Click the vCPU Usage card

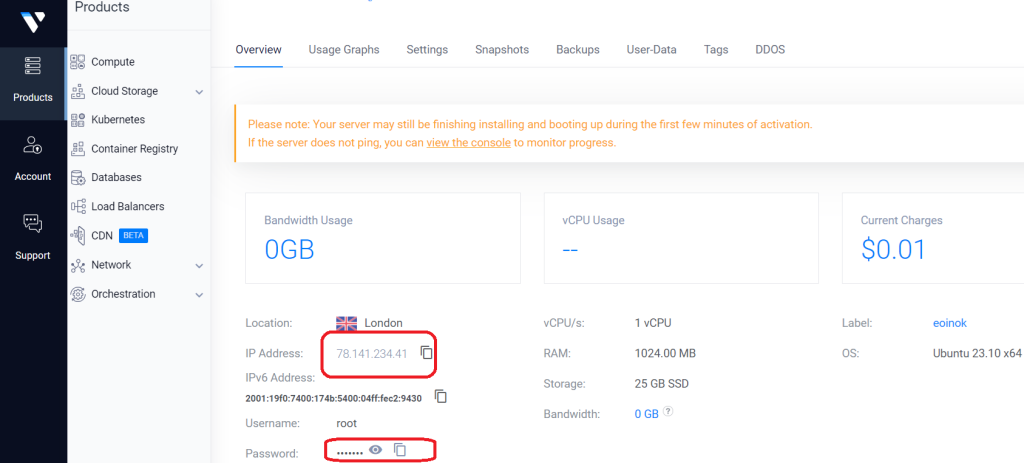[x=681, y=238]
